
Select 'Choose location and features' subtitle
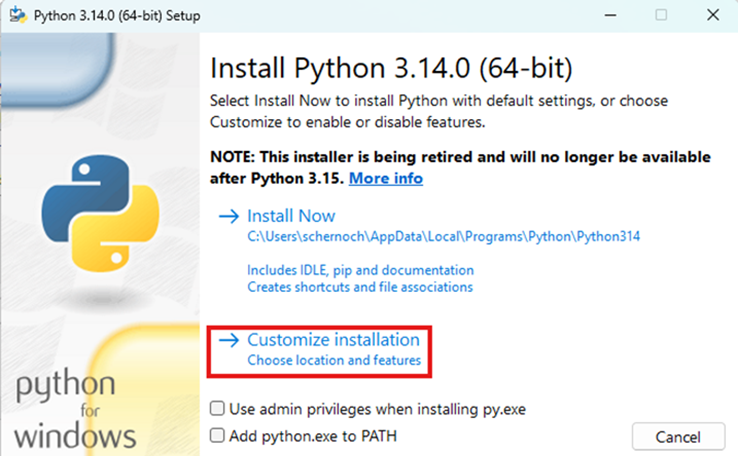pos(334,360)
